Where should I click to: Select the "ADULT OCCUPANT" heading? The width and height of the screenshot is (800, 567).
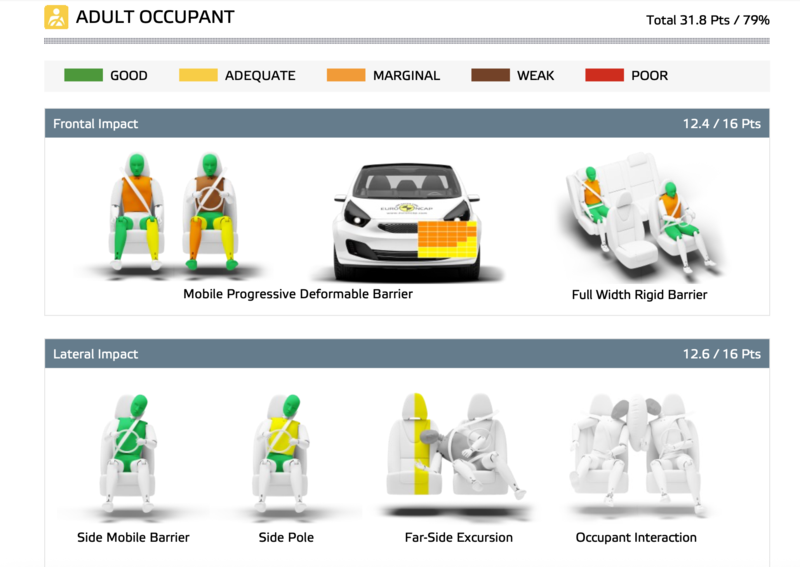coord(155,17)
